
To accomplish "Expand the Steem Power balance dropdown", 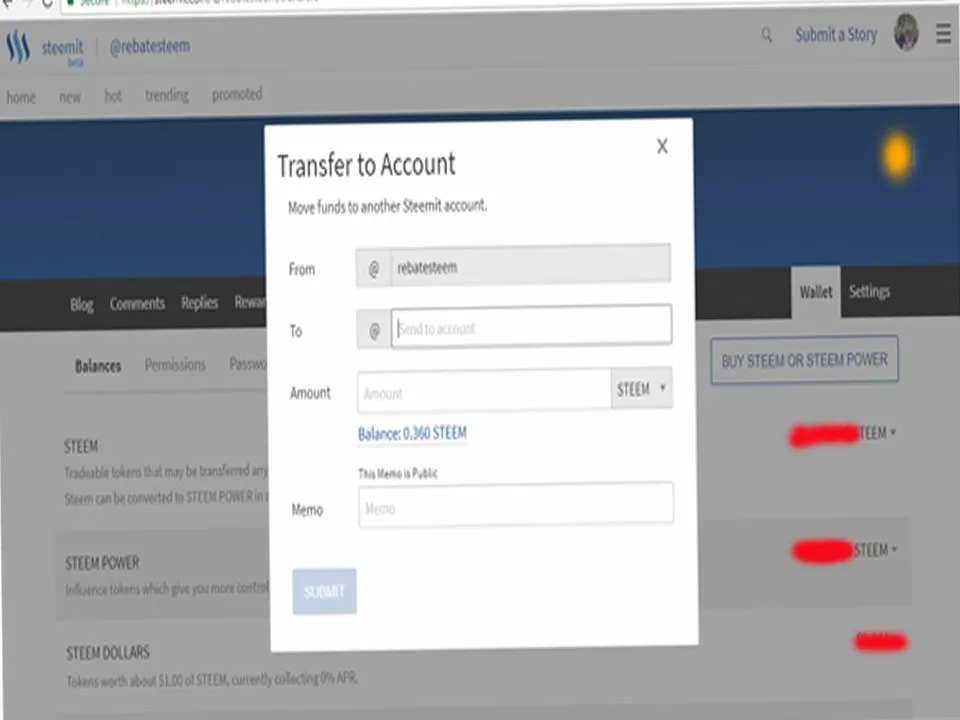I will (894, 549).
